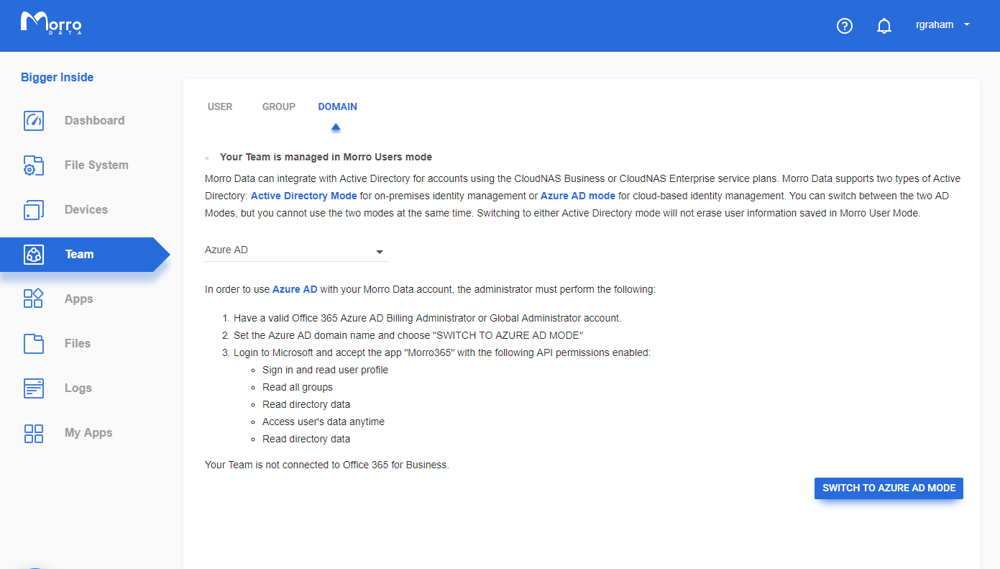Click "Your Team is managed in Morro Users mode"

[x=326, y=157]
